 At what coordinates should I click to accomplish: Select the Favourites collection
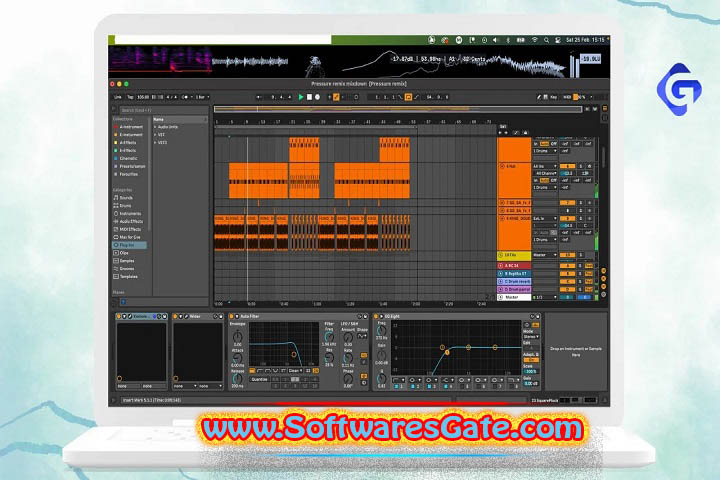[128, 174]
